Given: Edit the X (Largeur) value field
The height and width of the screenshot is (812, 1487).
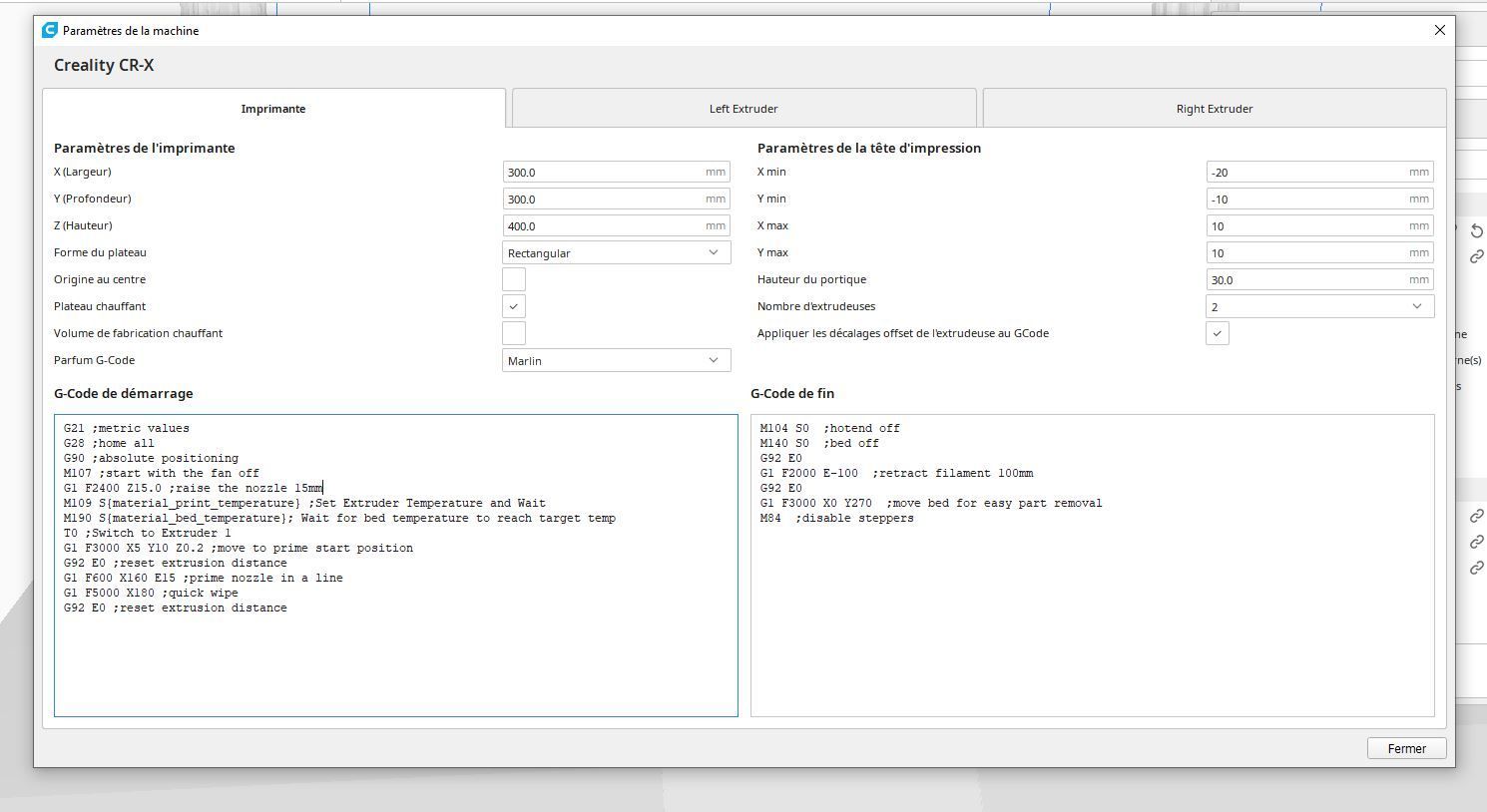Looking at the screenshot, I should tap(616, 172).
